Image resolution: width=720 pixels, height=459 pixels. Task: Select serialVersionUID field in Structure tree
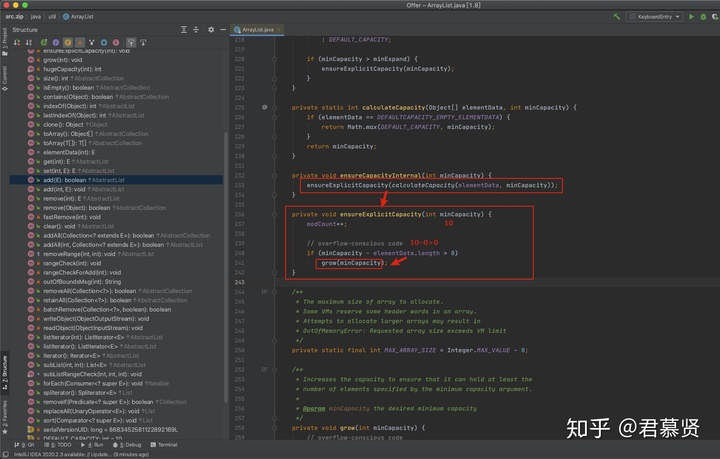(110, 430)
